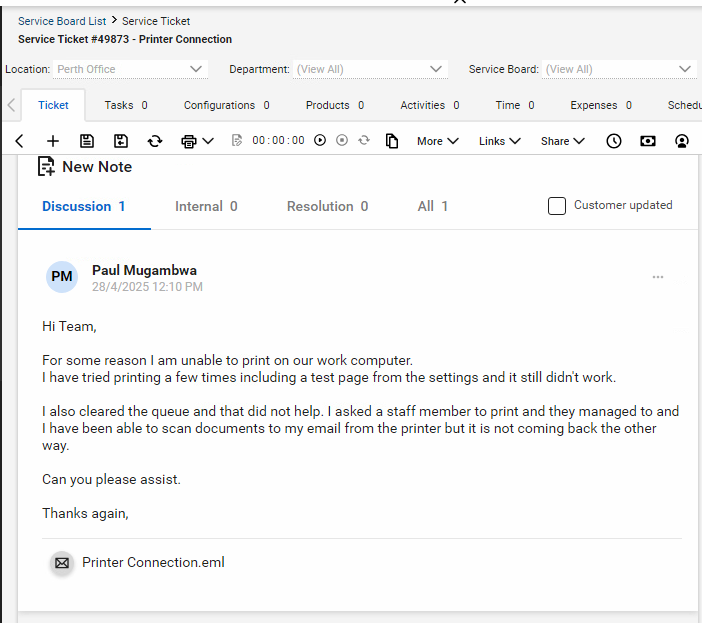Select the Ticket tab
Image resolution: width=702 pixels, height=623 pixels.
(53, 105)
